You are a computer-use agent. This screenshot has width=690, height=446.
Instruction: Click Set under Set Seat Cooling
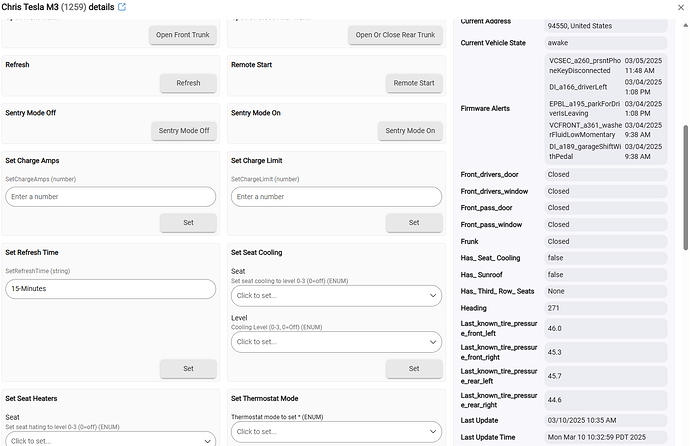[x=414, y=369]
